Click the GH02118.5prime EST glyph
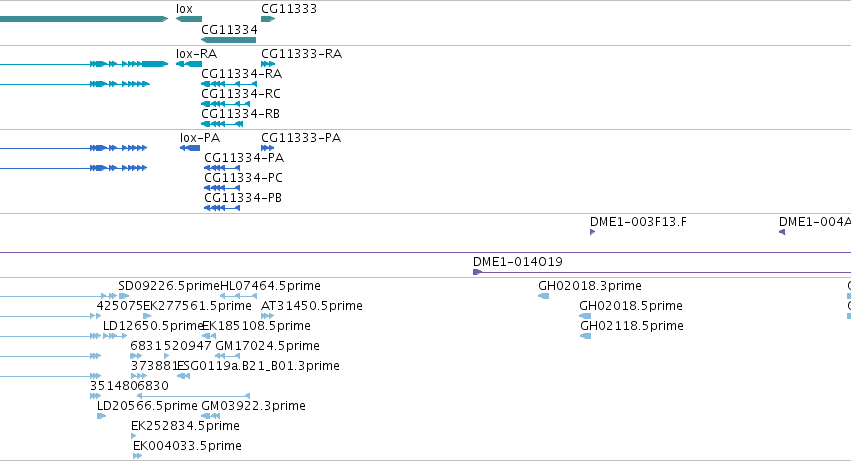 (586, 336)
